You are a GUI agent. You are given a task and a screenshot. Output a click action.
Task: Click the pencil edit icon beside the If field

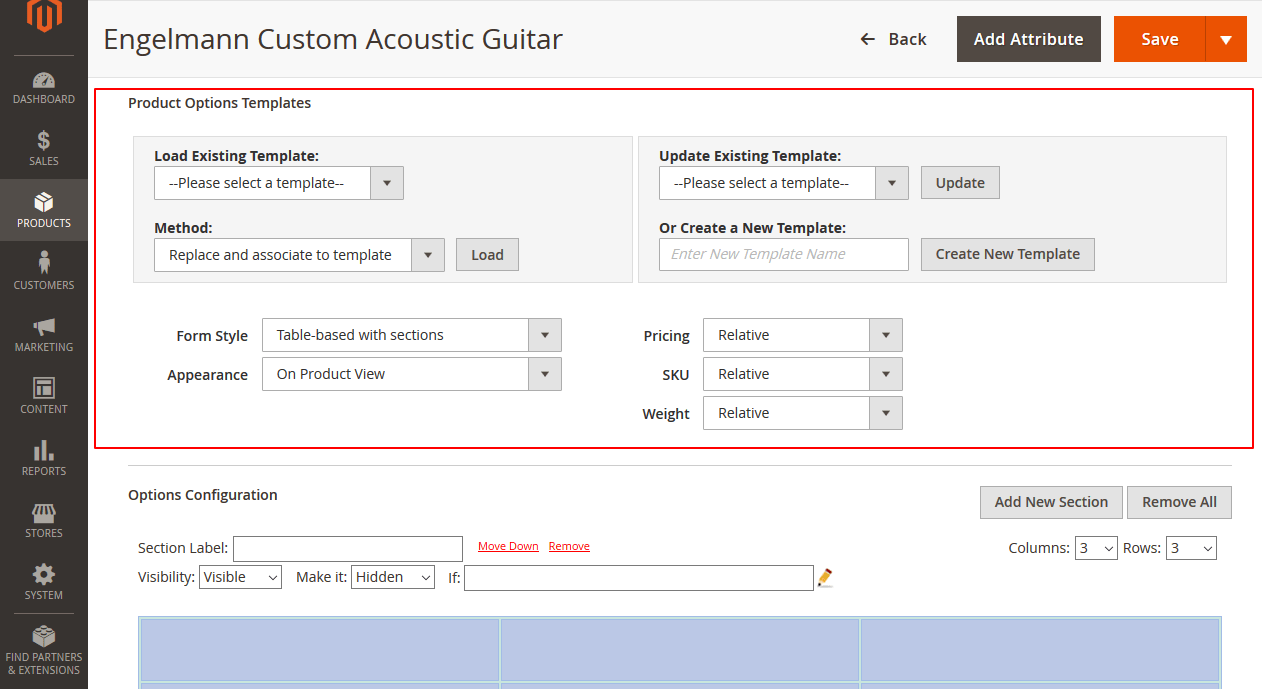tap(824, 577)
